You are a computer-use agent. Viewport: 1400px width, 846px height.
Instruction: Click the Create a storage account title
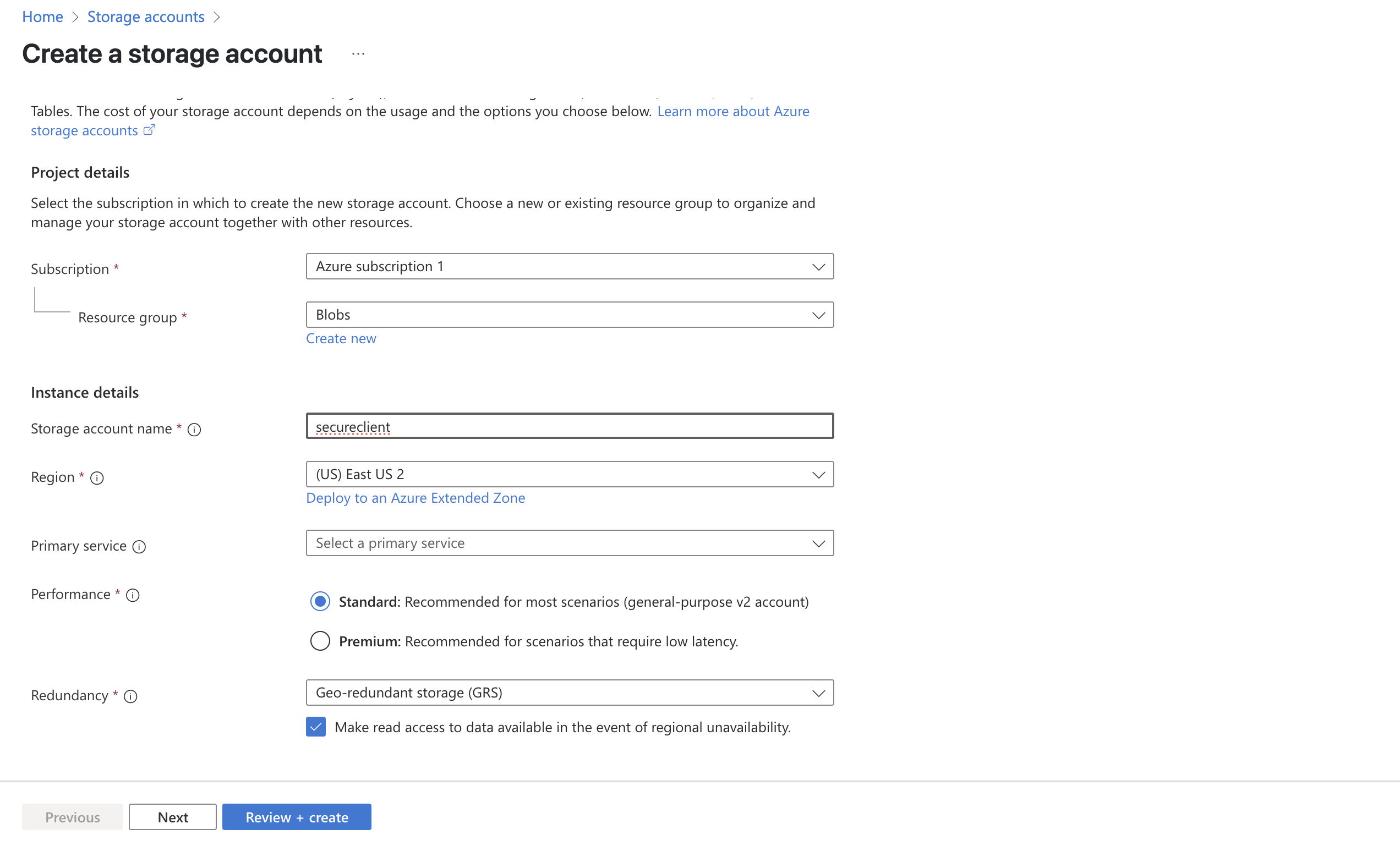click(x=172, y=54)
